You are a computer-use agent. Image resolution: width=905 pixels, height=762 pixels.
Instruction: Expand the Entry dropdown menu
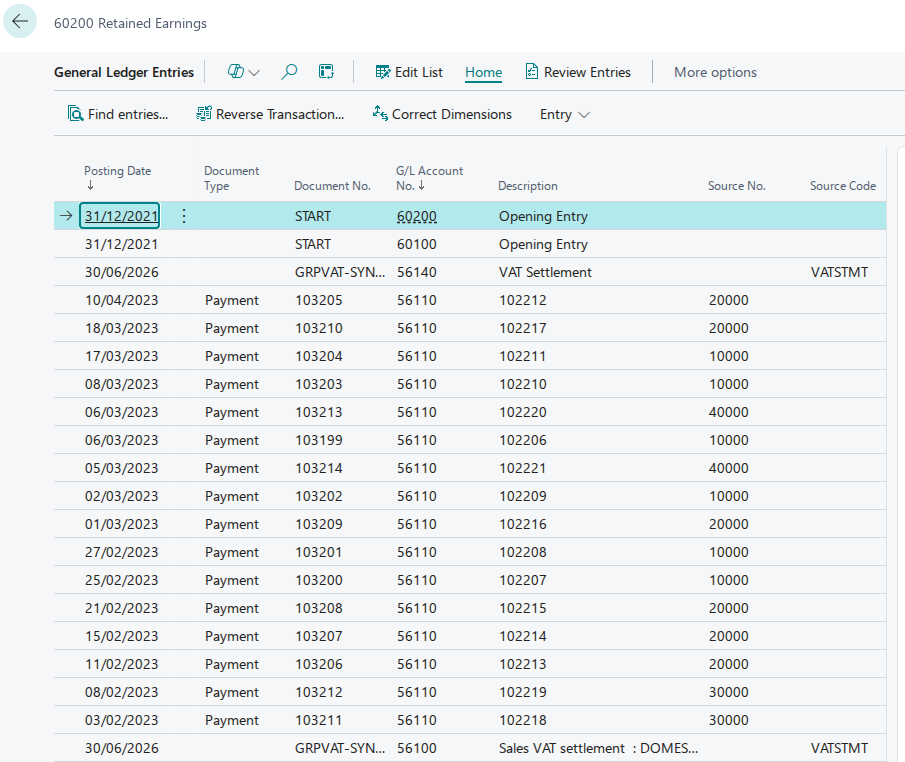[564, 114]
